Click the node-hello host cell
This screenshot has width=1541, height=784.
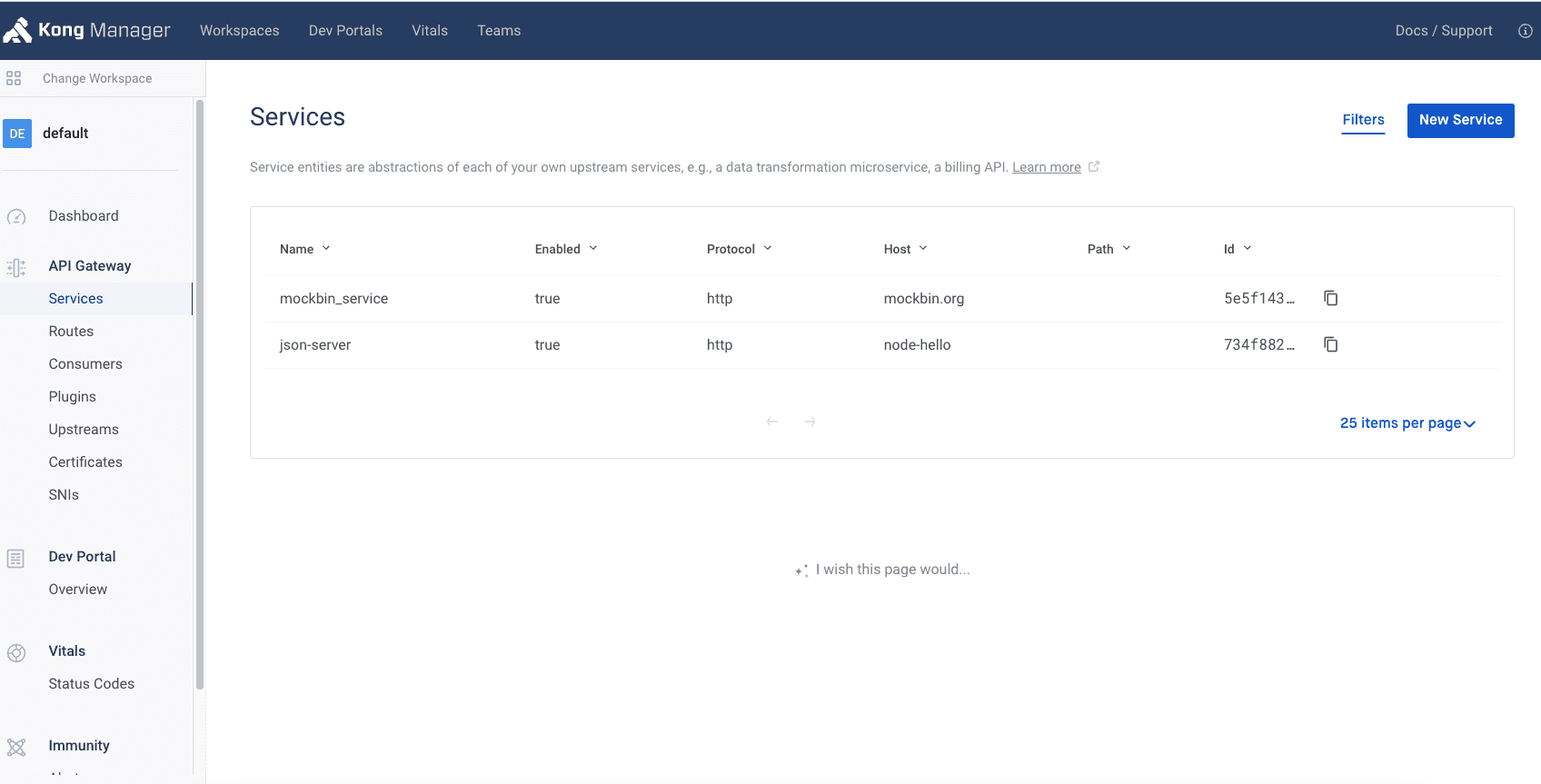click(918, 345)
